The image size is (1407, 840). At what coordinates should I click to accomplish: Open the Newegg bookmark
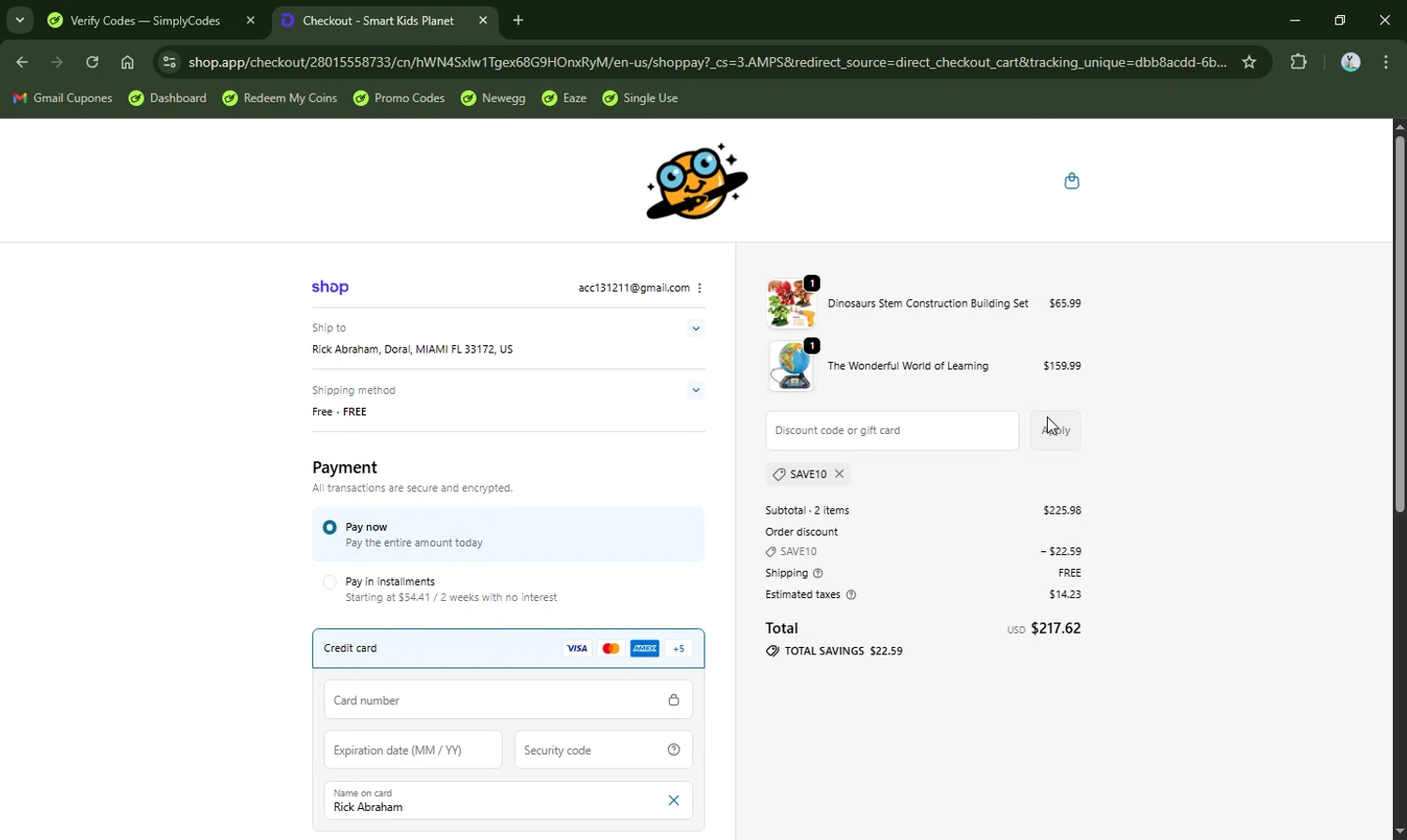[493, 97]
